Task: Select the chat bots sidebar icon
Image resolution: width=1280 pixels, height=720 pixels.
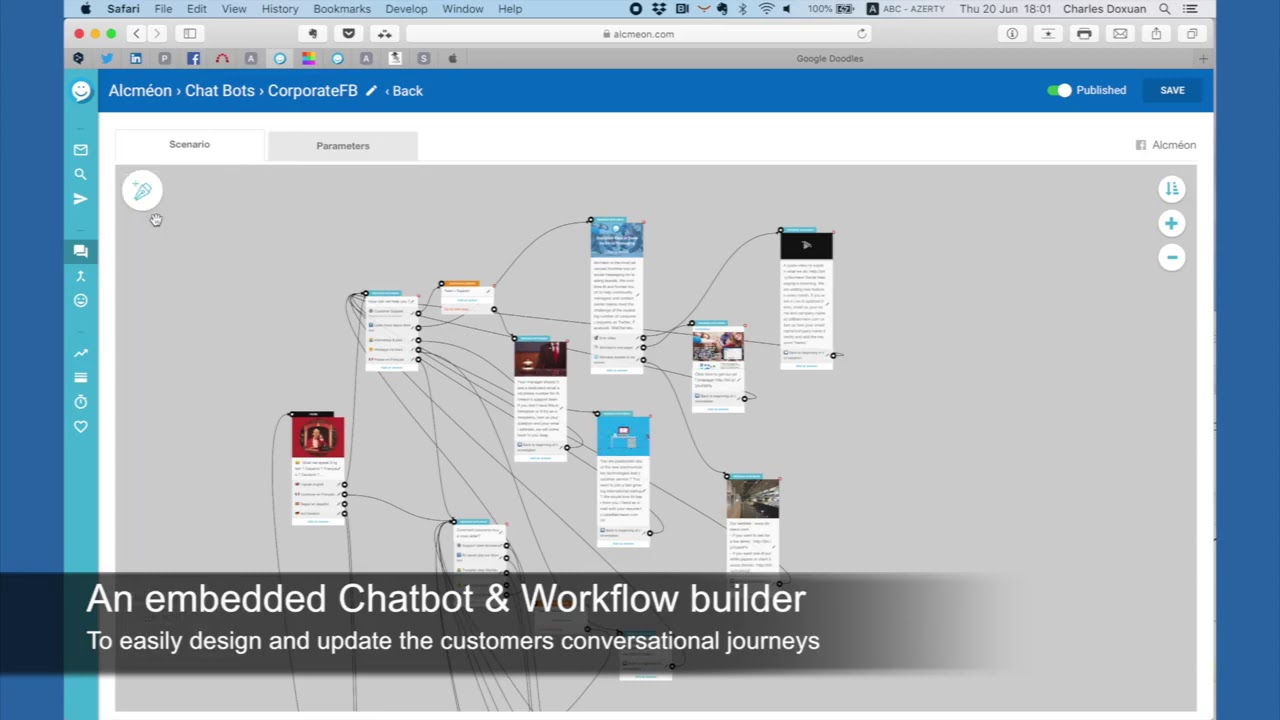Action: [x=81, y=251]
